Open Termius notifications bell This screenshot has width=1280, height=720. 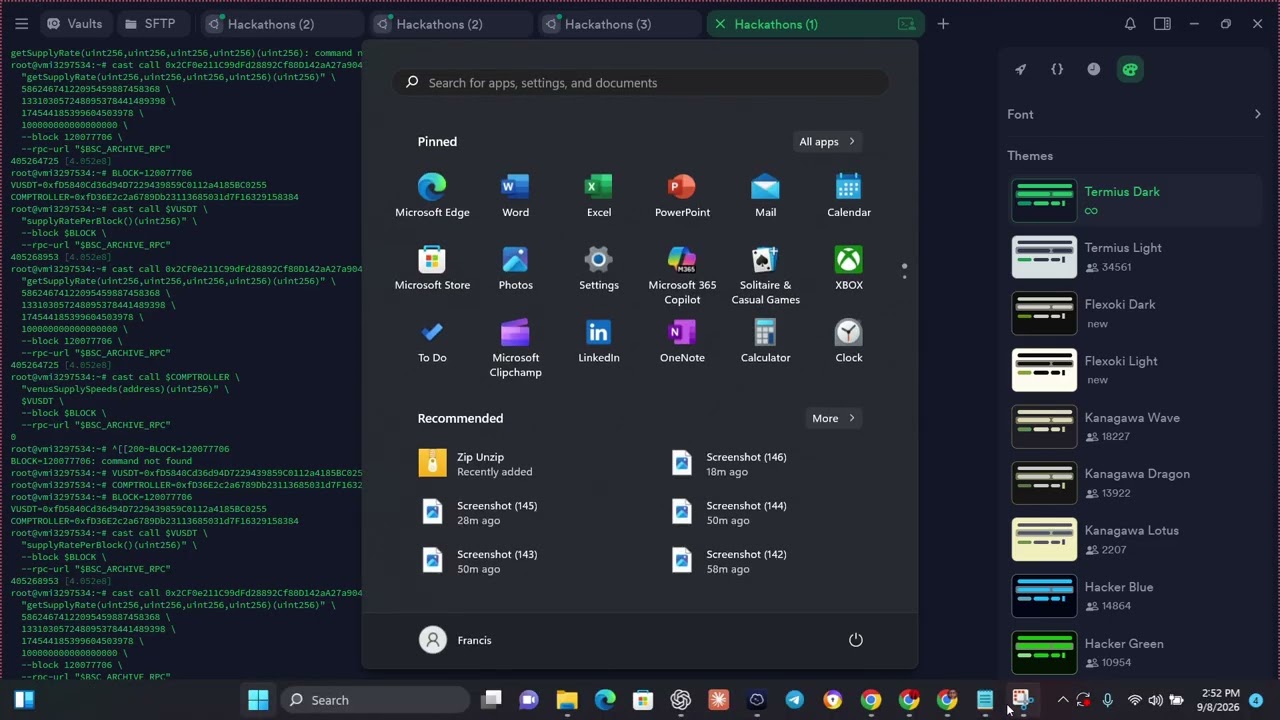1130,24
